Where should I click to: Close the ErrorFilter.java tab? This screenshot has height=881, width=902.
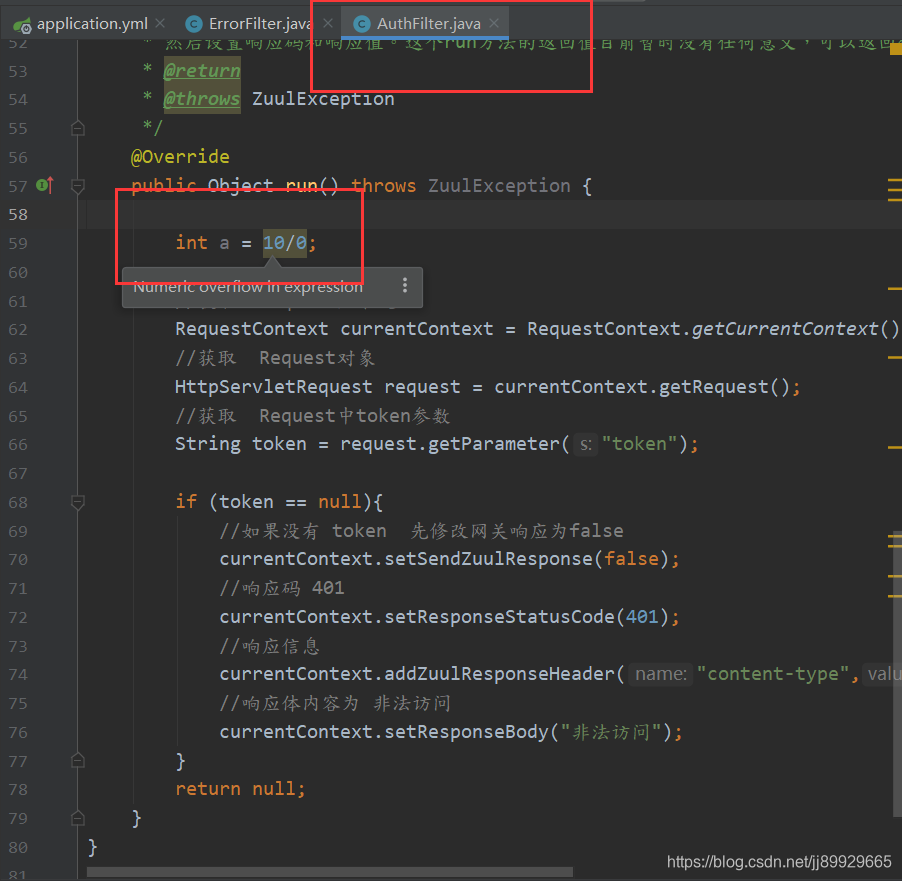[x=328, y=24]
